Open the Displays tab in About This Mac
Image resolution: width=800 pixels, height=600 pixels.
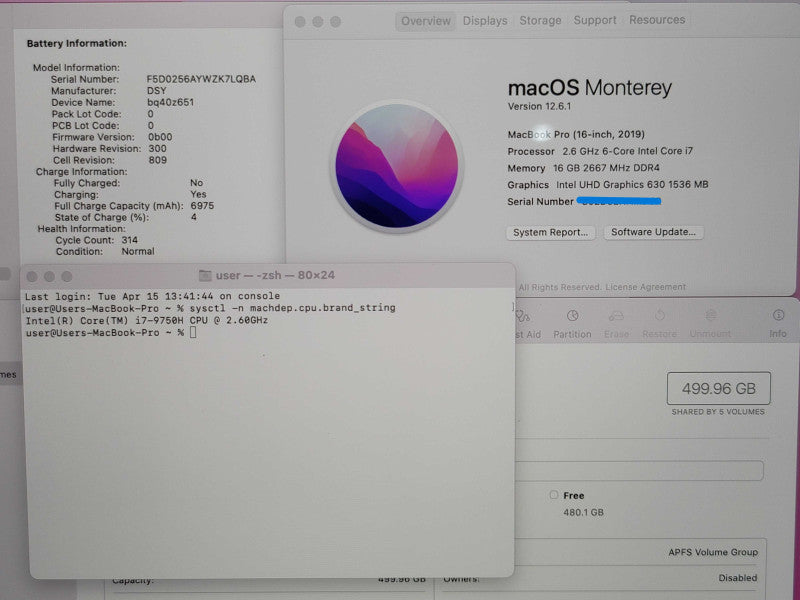coord(485,21)
